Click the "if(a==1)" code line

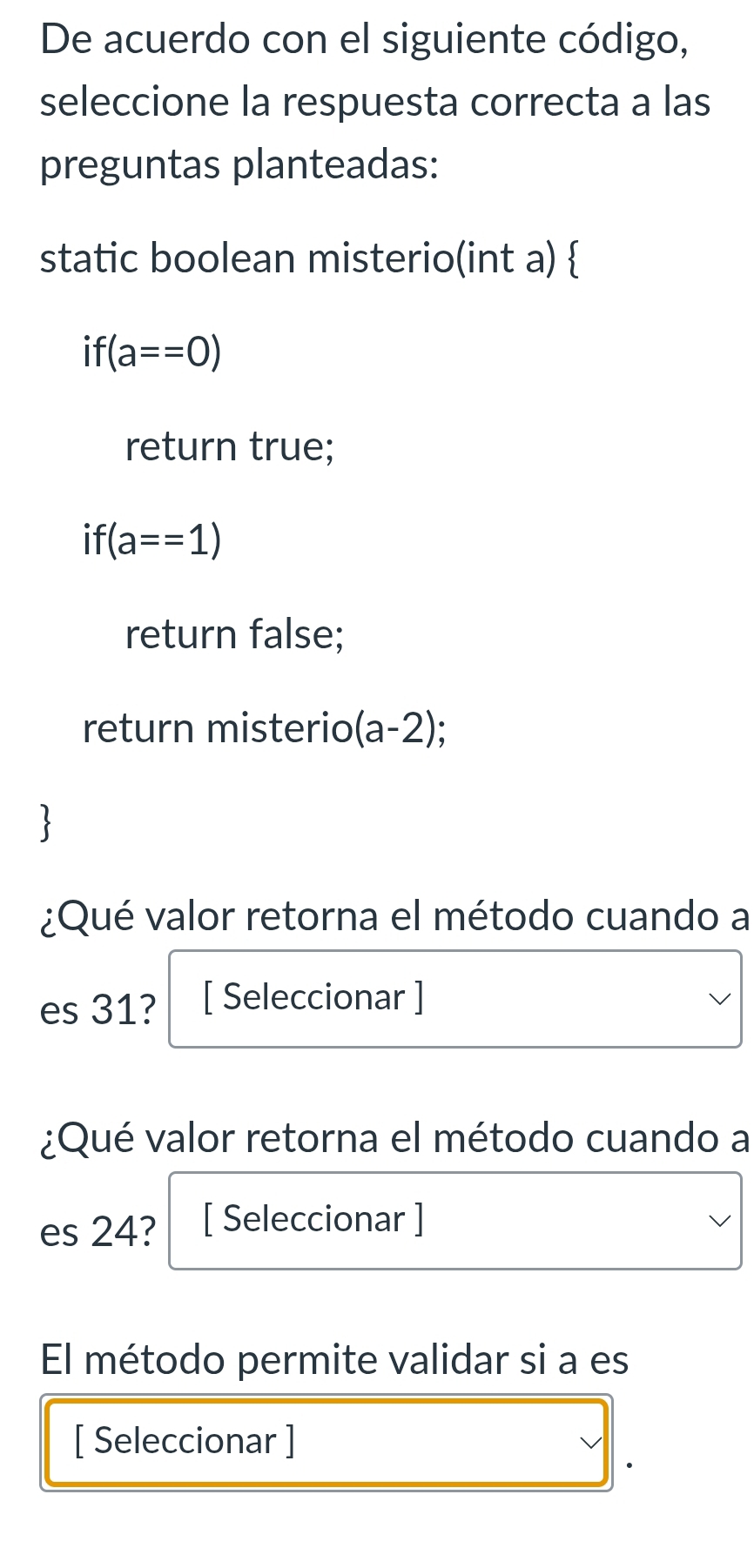tap(152, 540)
